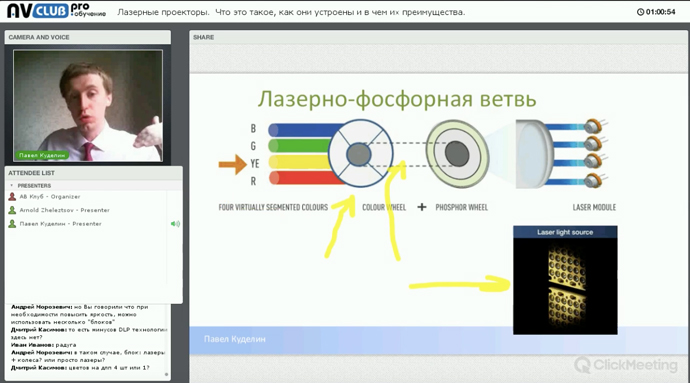Screen dimensions: 690x383
Task: Collapse the PRESENTERS group arrow
Action: 11,186
